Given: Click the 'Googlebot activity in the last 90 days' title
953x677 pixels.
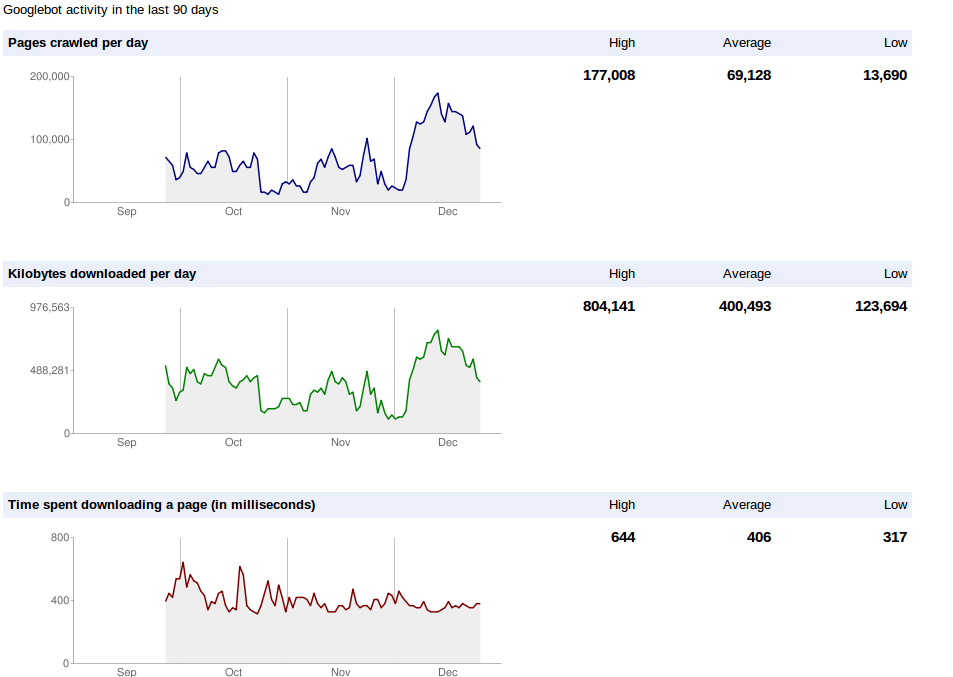Looking at the screenshot, I should click(x=111, y=10).
